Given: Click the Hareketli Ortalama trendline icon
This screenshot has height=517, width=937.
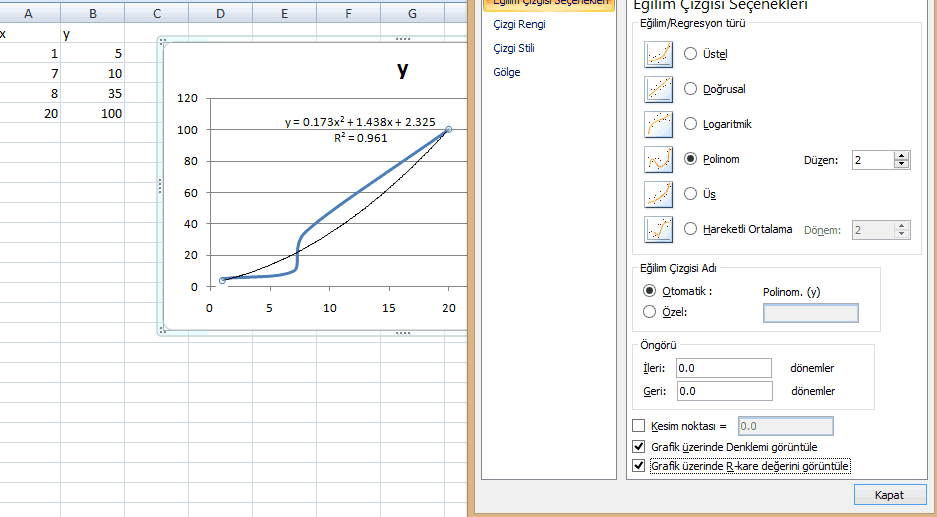Looking at the screenshot, I should [658, 229].
